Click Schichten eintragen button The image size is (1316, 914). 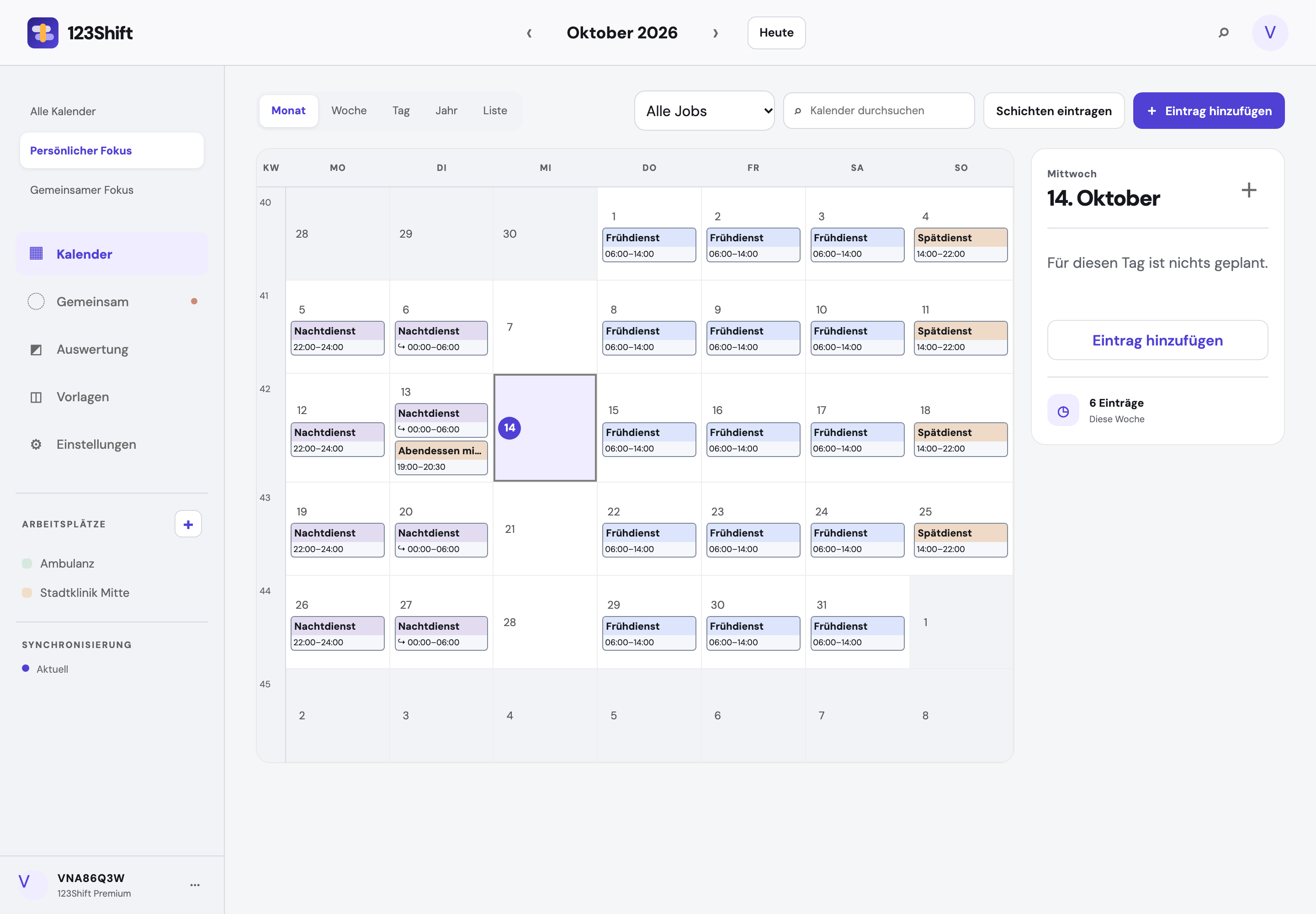point(1053,111)
